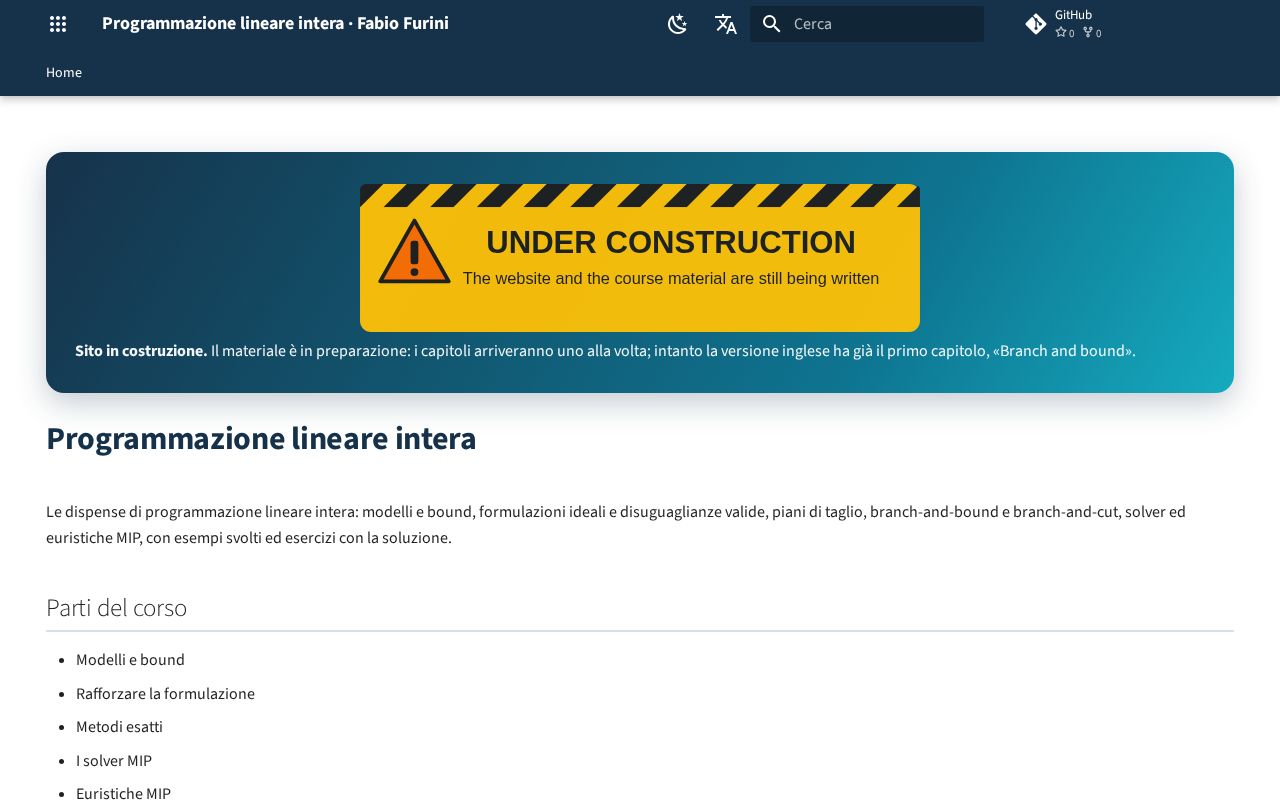The height and width of the screenshot is (800, 1280).
Task: Open the Euristiche MIP list item
Action: (x=123, y=792)
